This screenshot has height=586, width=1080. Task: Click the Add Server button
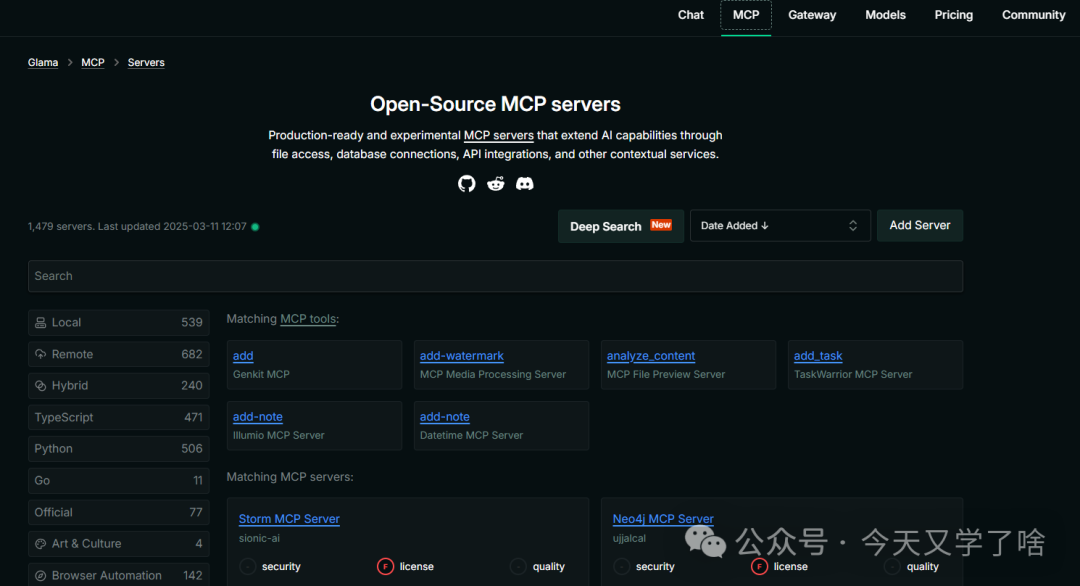click(x=920, y=226)
